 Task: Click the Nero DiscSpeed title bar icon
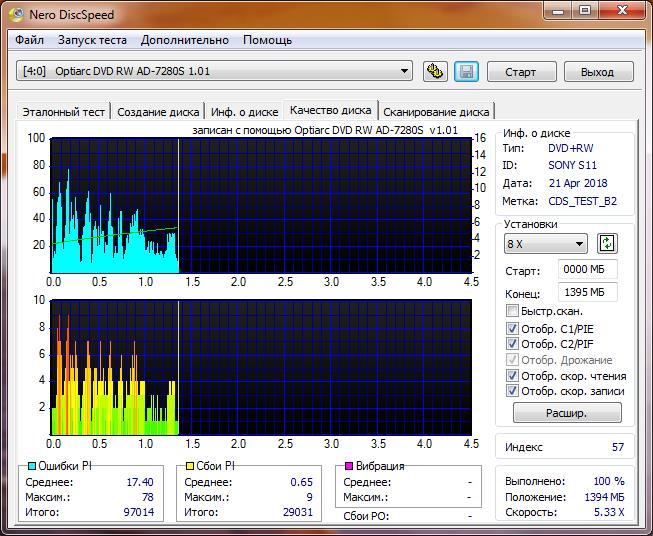(x=14, y=13)
